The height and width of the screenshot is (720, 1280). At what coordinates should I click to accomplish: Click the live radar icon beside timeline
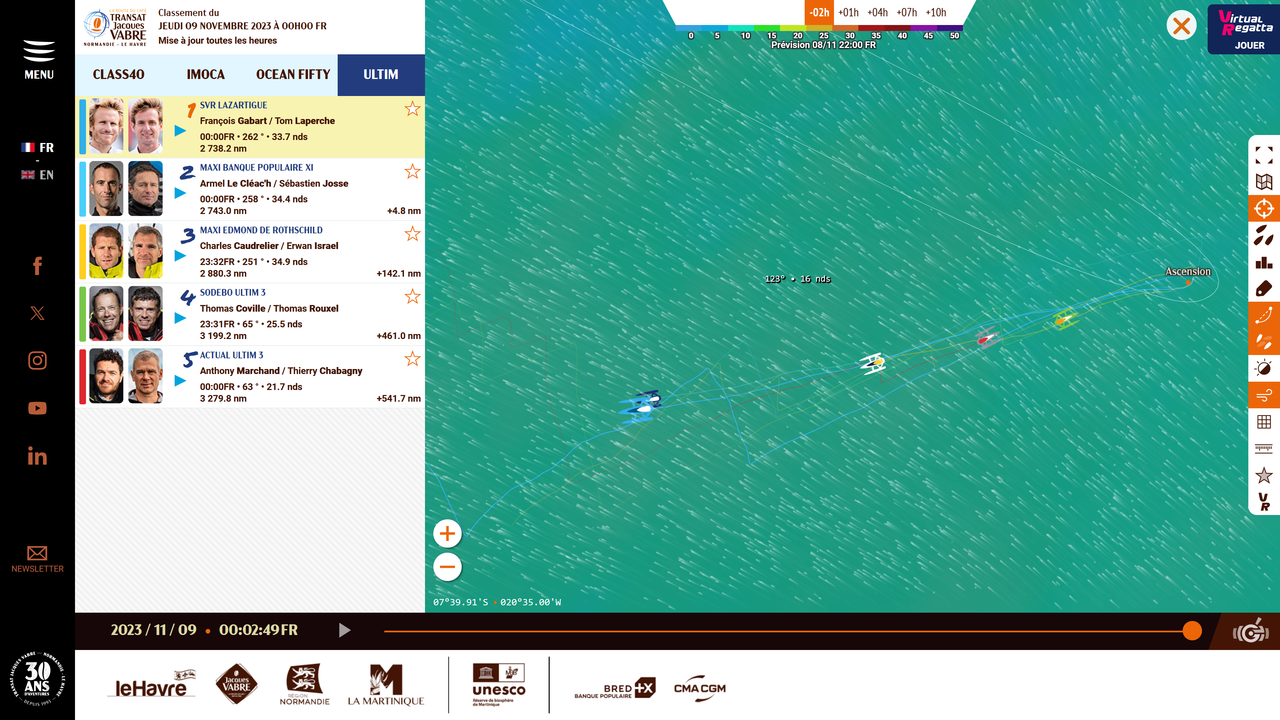pos(1250,632)
